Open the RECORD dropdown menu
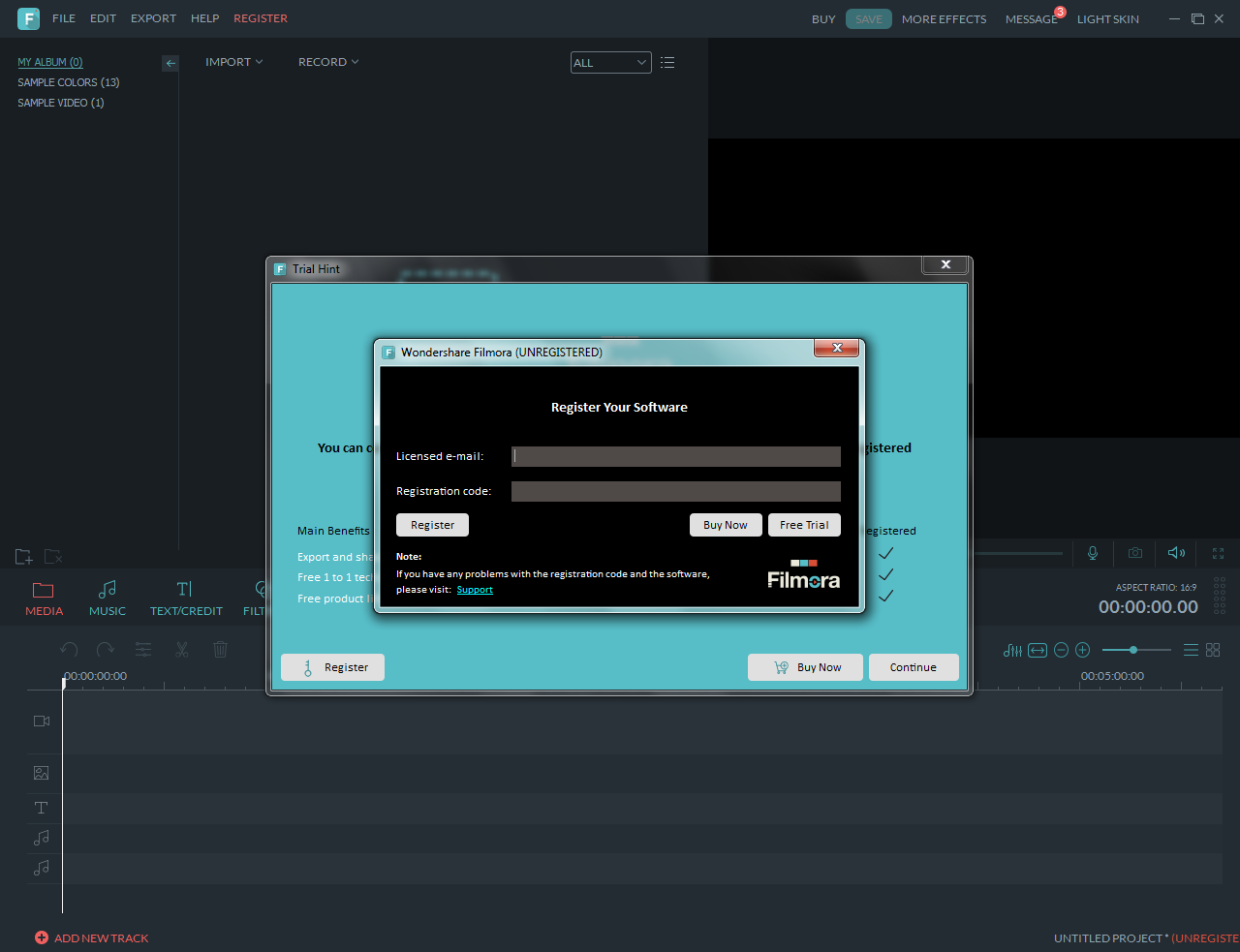The image size is (1240, 952). click(x=327, y=61)
